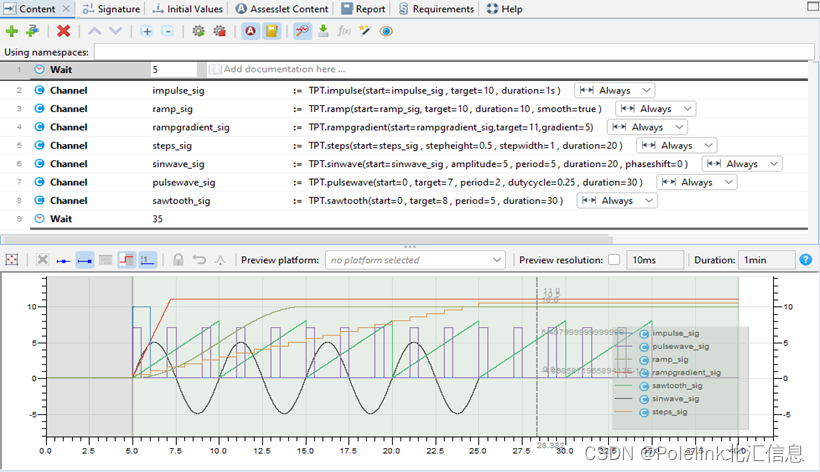Click the 10ms preview resolution field
Screen dimensions: 820x472
(x=655, y=260)
